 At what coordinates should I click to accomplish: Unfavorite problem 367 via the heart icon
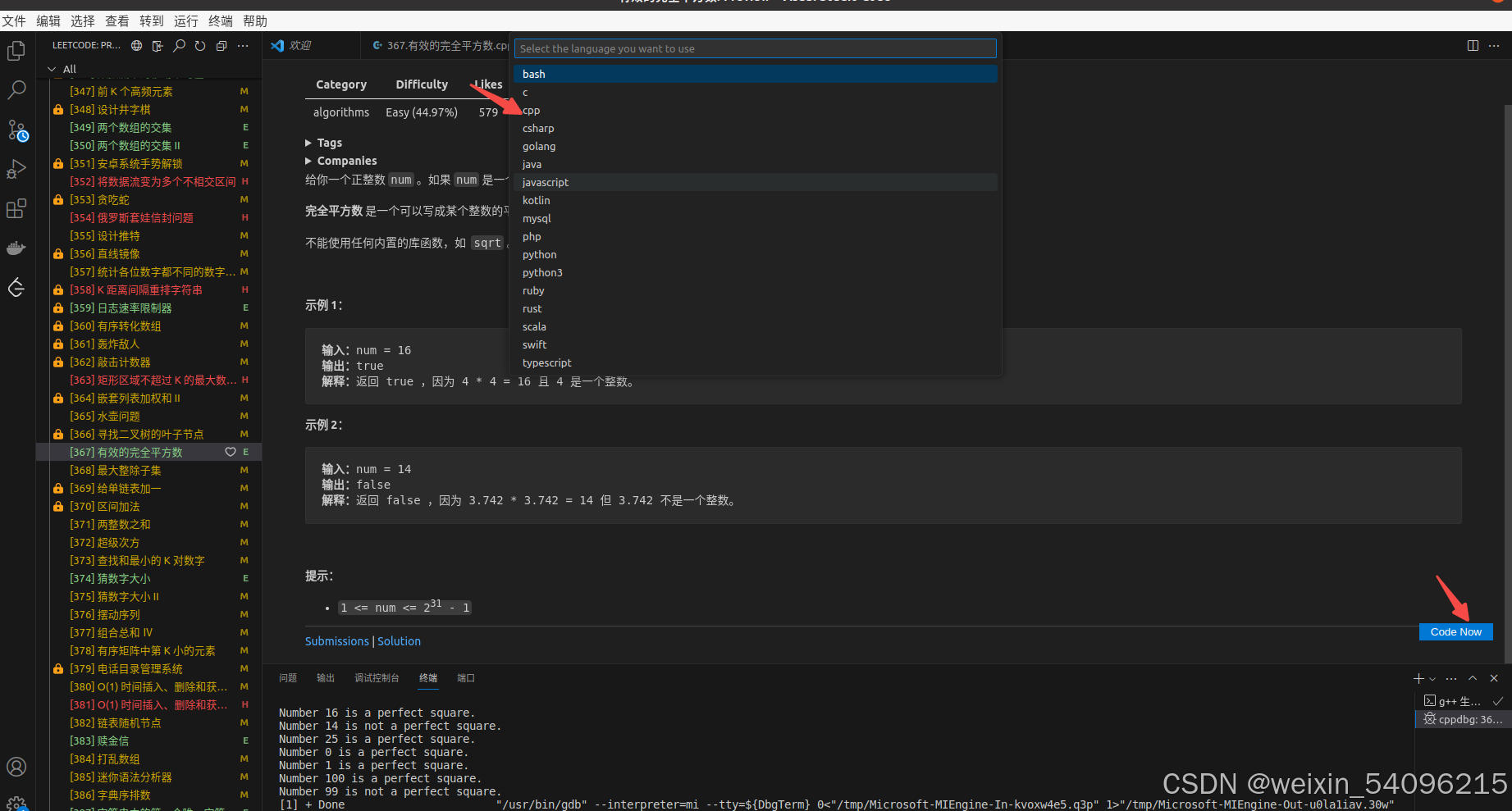(230, 452)
